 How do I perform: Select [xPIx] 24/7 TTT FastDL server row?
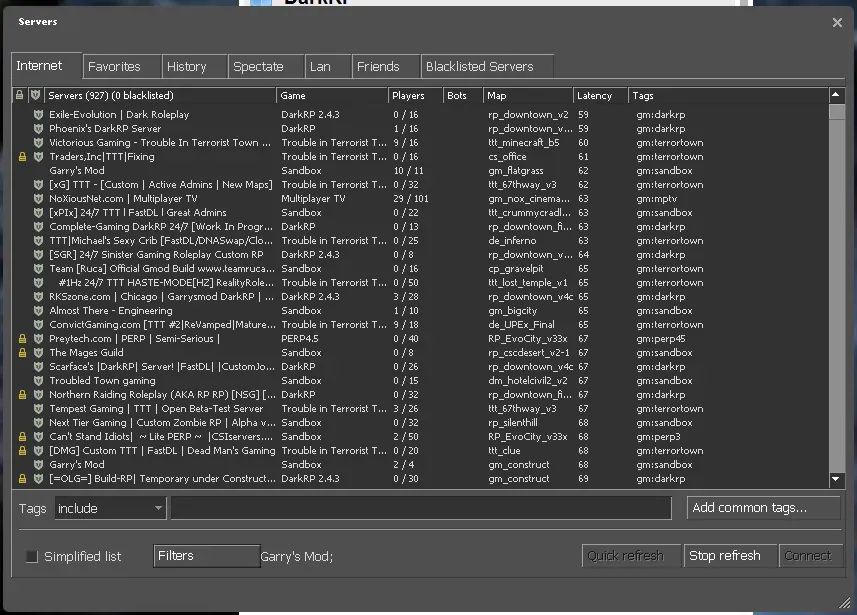[420, 213]
